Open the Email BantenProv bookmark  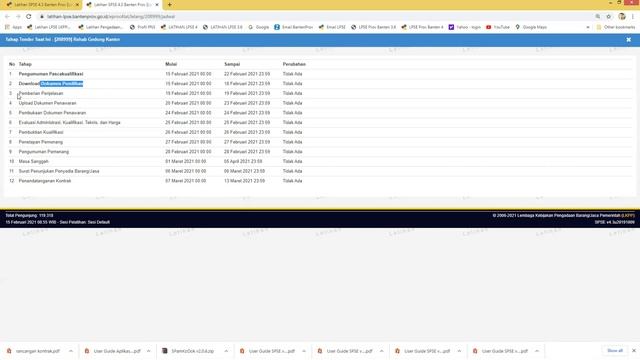[x=293, y=27]
